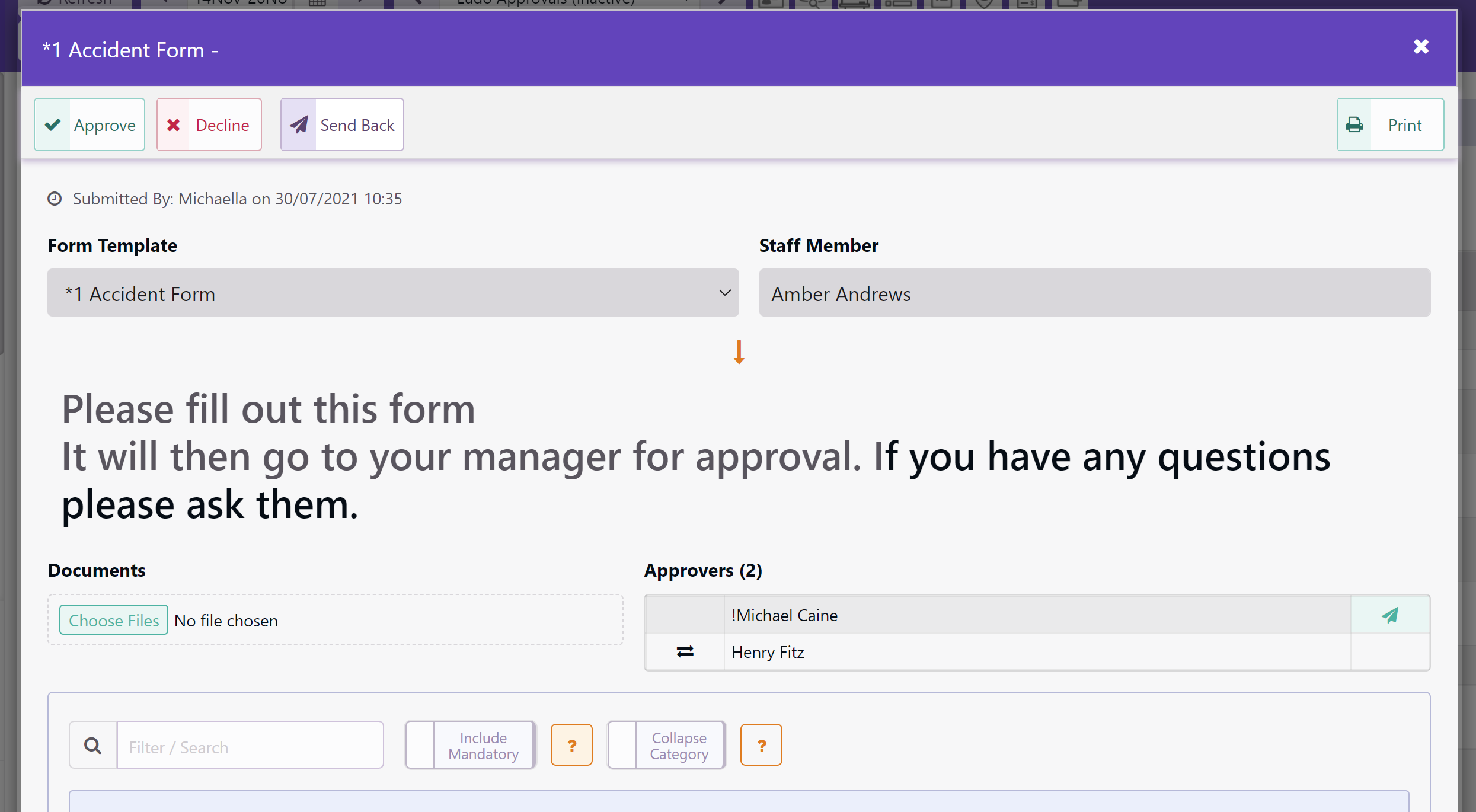Viewport: 1476px width, 812px height.
Task: Click the Choose Files button
Action: 114,620
